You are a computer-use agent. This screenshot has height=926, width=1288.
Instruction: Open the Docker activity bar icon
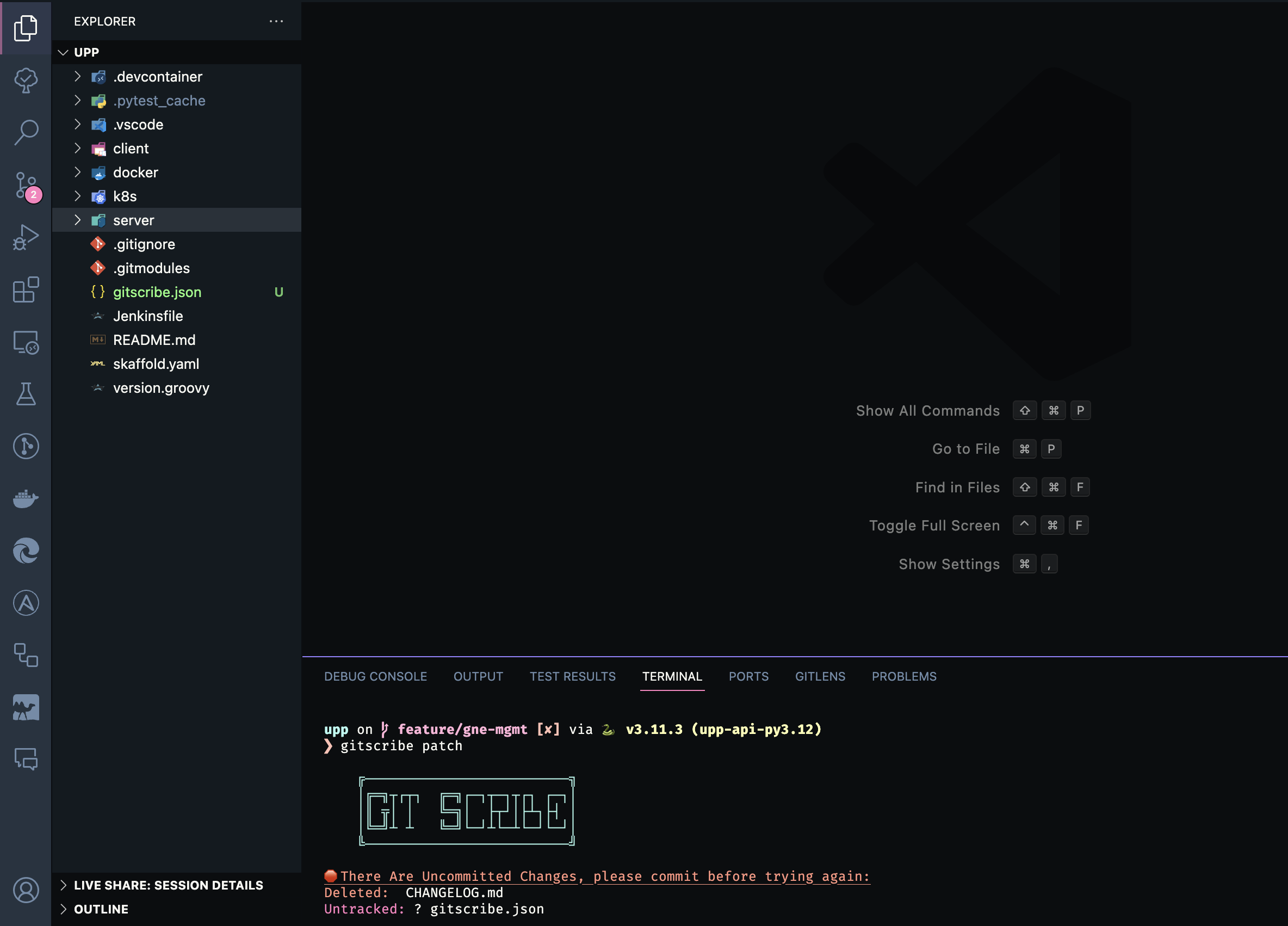[x=26, y=498]
